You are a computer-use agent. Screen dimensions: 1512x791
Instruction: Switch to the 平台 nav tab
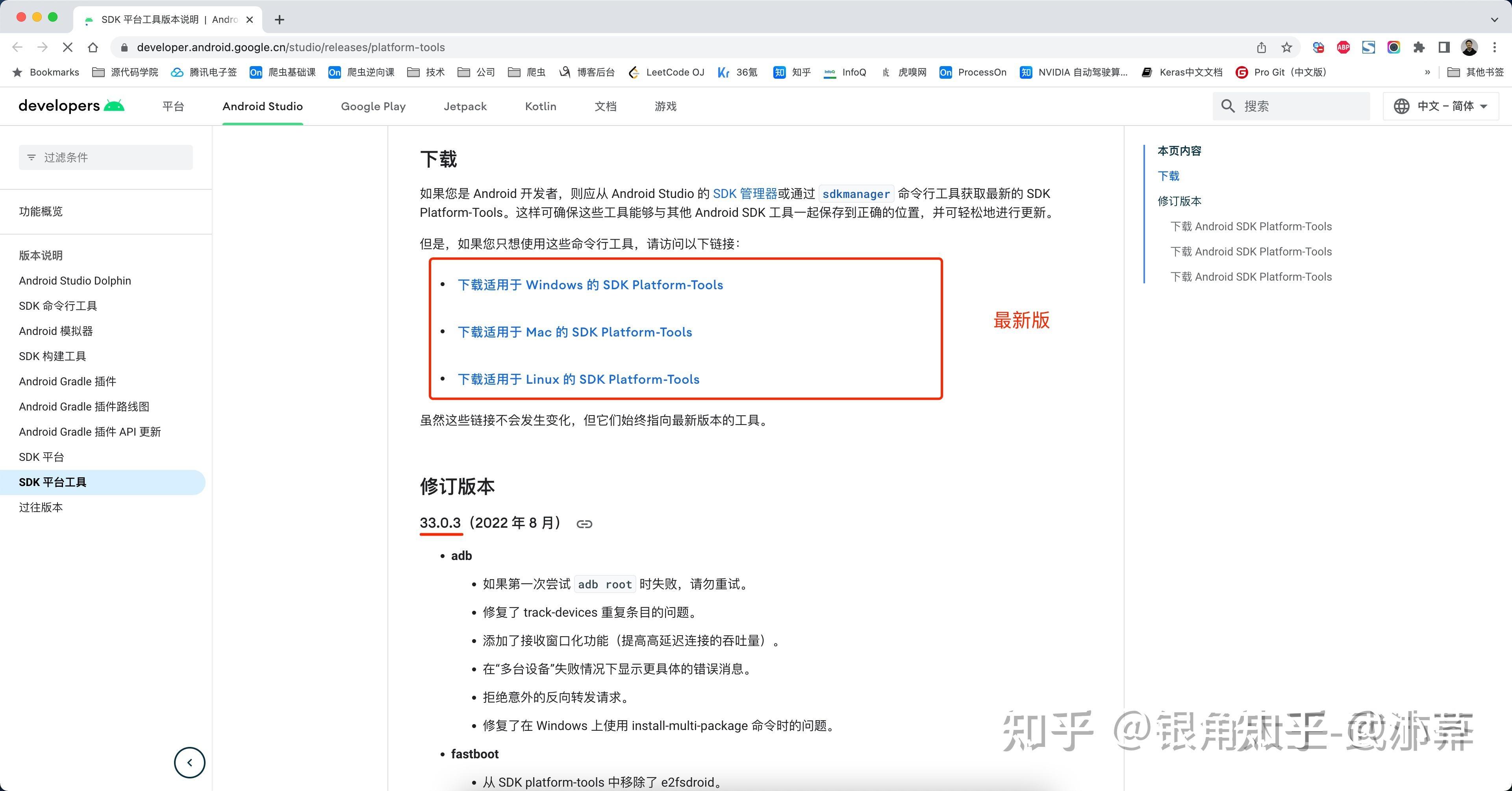(x=173, y=106)
